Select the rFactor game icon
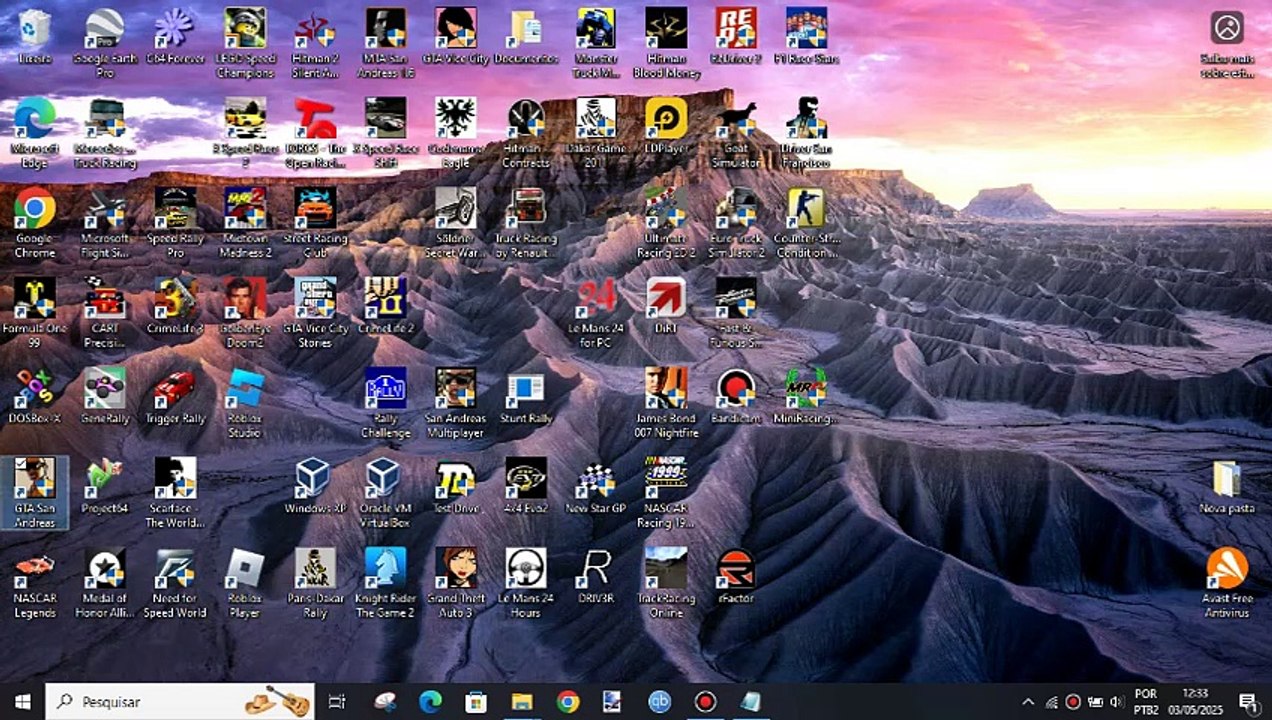The width and height of the screenshot is (1272, 720). pyautogui.click(x=736, y=577)
